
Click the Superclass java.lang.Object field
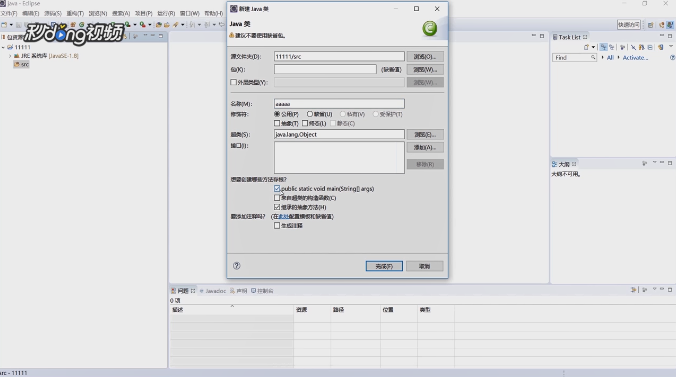tap(339, 135)
